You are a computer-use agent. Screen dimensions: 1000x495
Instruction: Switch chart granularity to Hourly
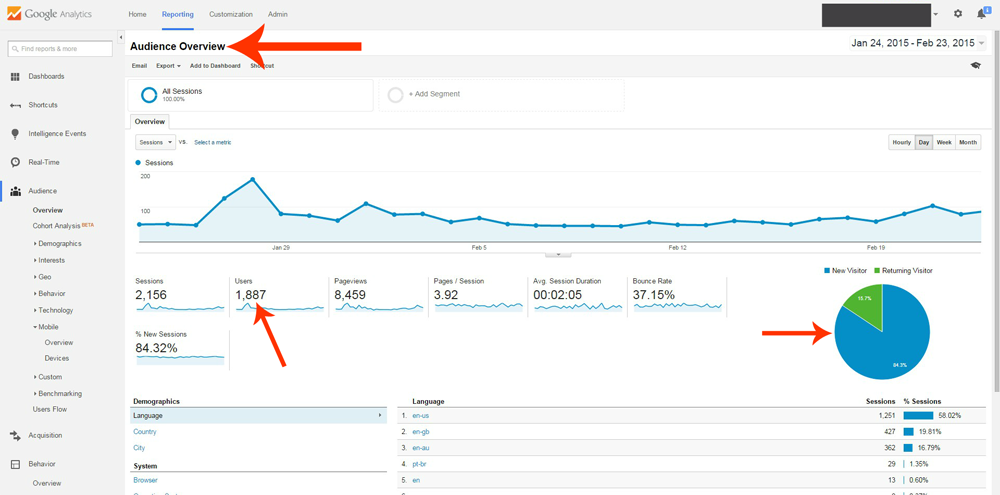point(901,143)
